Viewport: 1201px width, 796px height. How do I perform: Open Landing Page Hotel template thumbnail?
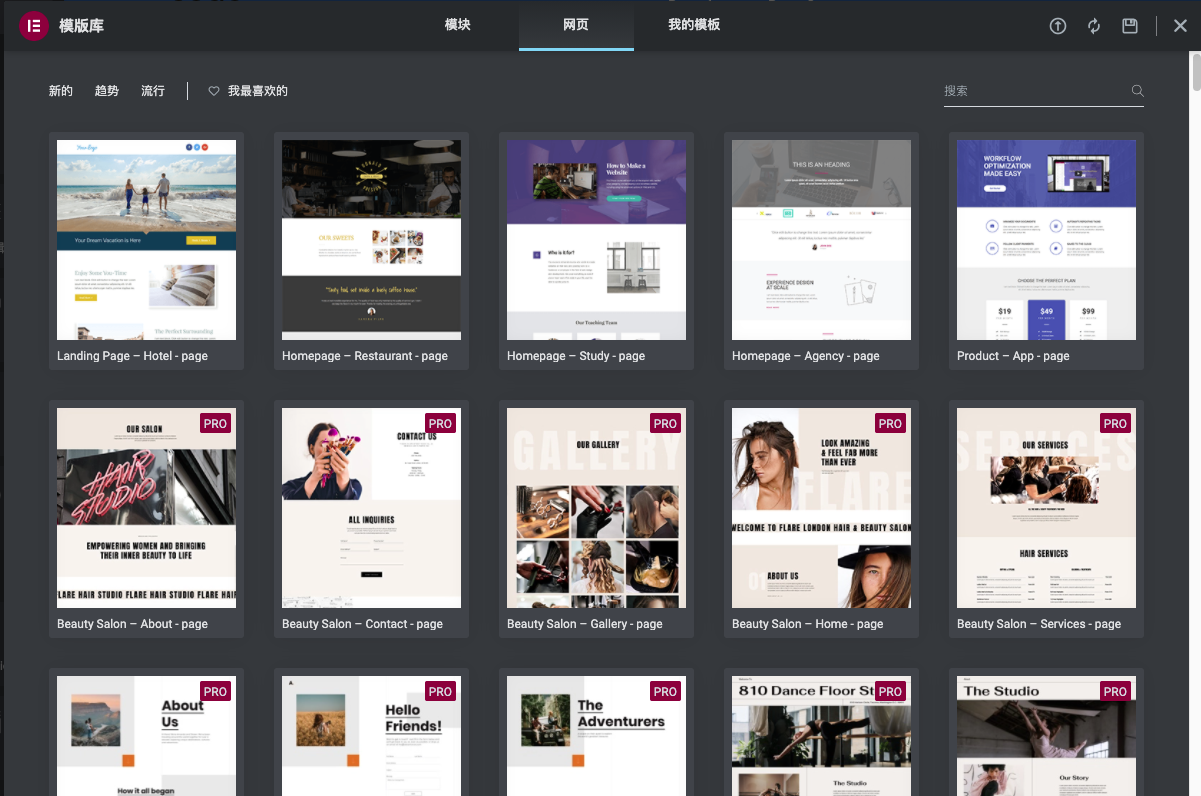click(146, 240)
